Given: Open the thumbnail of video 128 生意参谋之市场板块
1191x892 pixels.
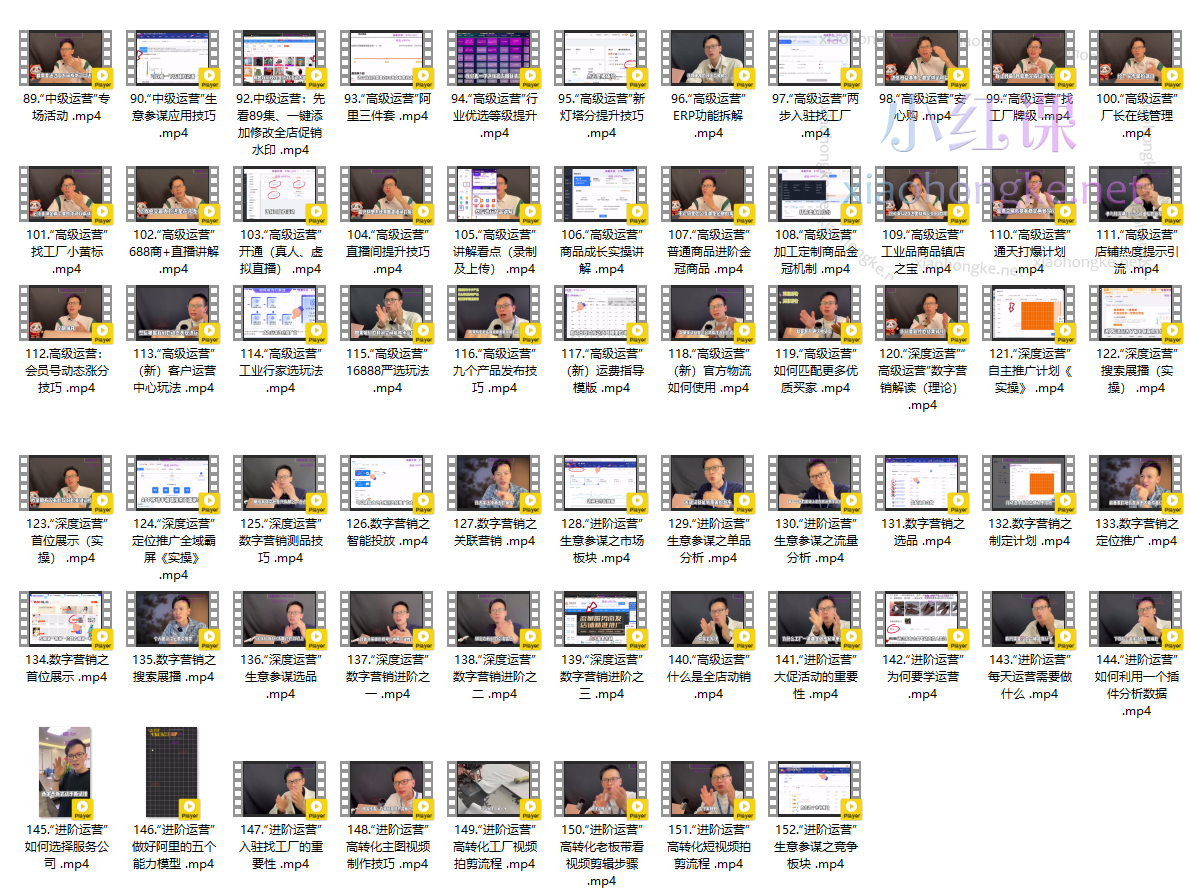Looking at the screenshot, I should (600, 483).
